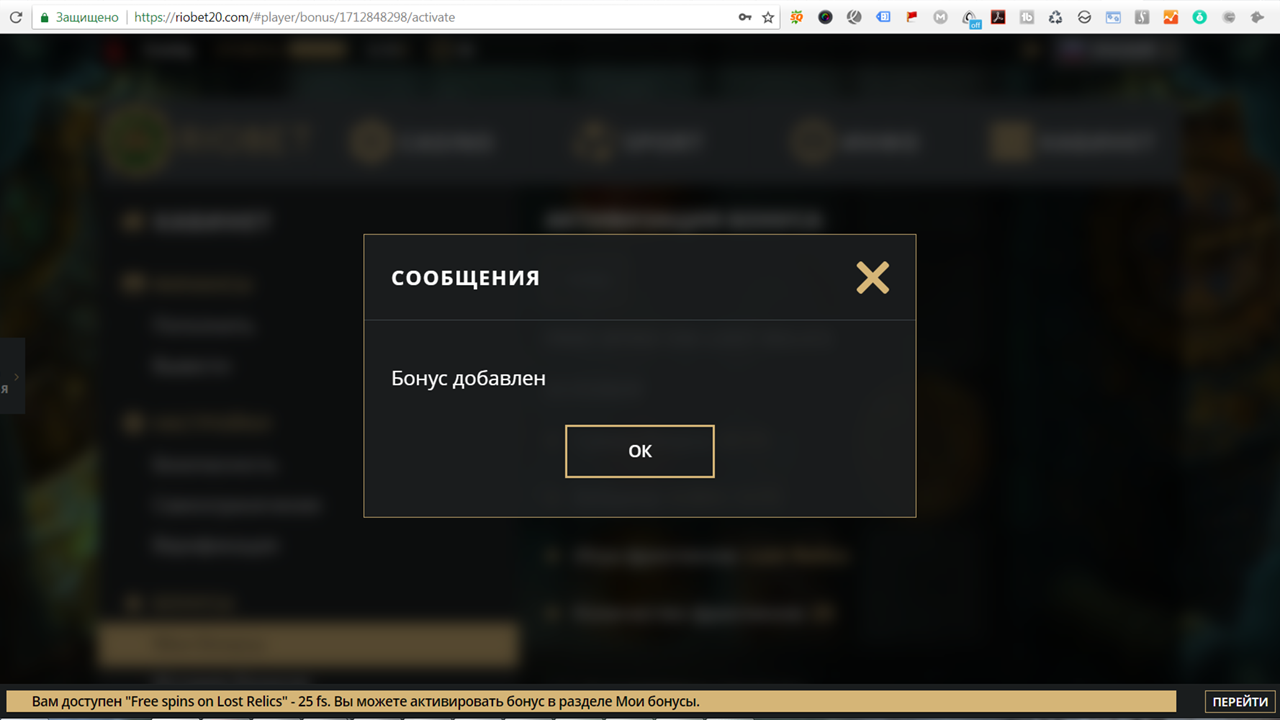Open the blue tag extension icon
Viewport: 1280px width, 720px height.
[883, 17]
